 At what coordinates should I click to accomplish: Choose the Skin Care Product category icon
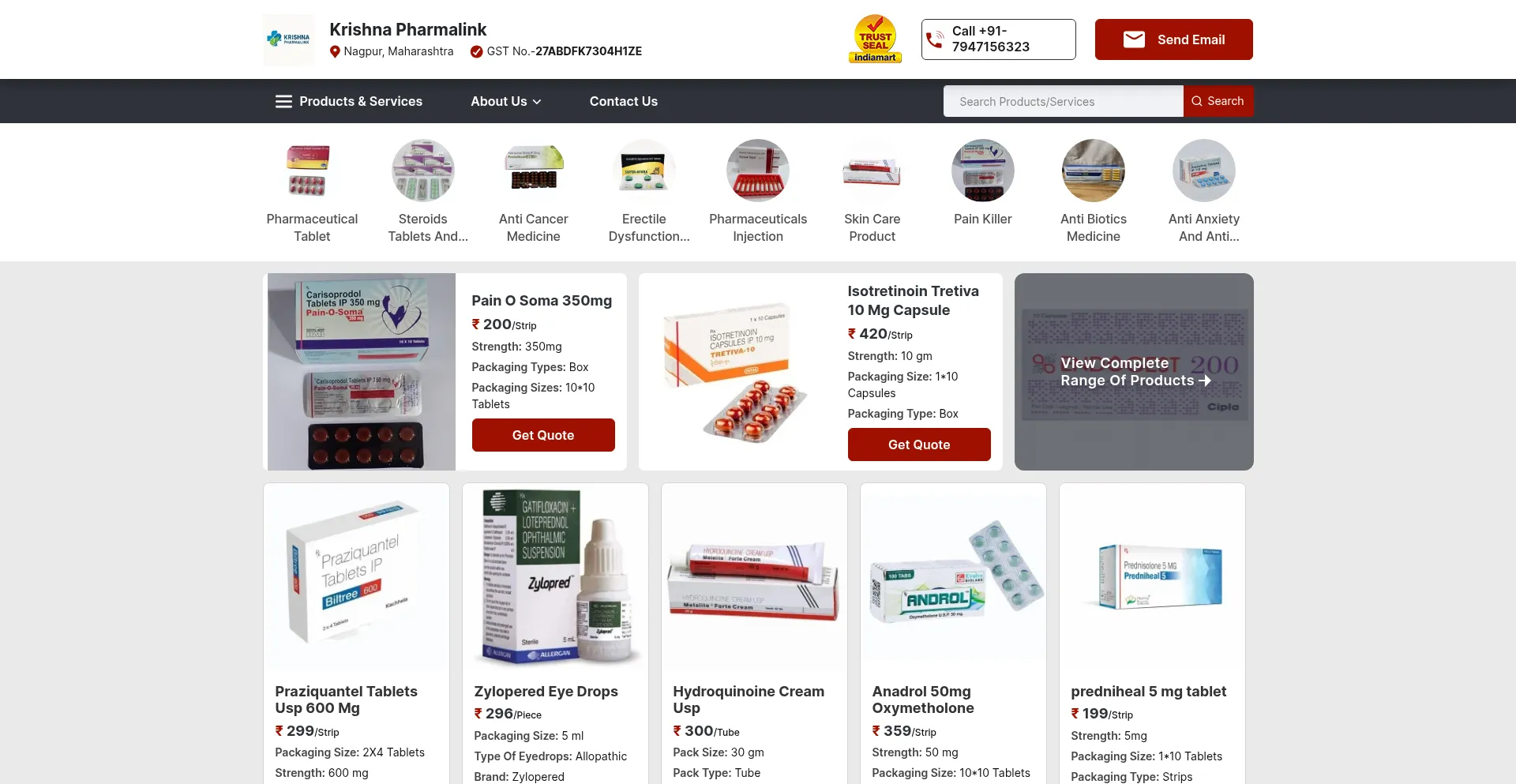(872, 171)
